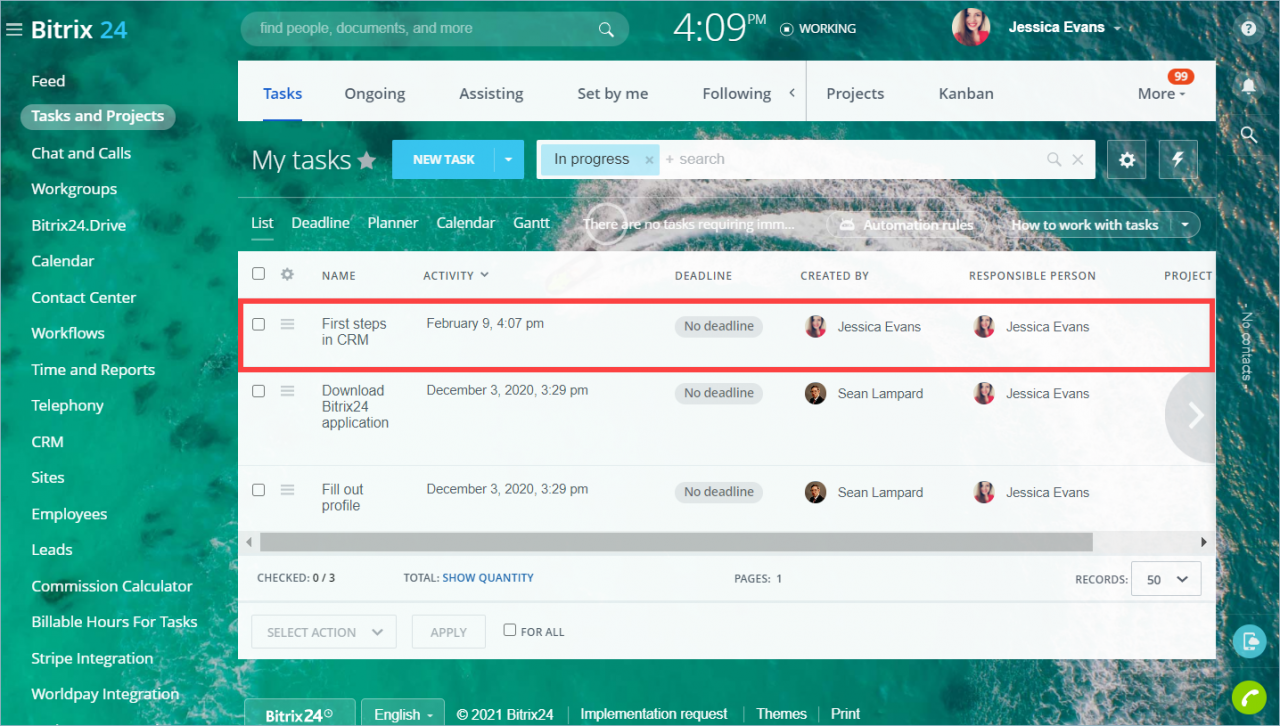Open CRM in the left sidebar
The image size is (1280, 726).
47,441
